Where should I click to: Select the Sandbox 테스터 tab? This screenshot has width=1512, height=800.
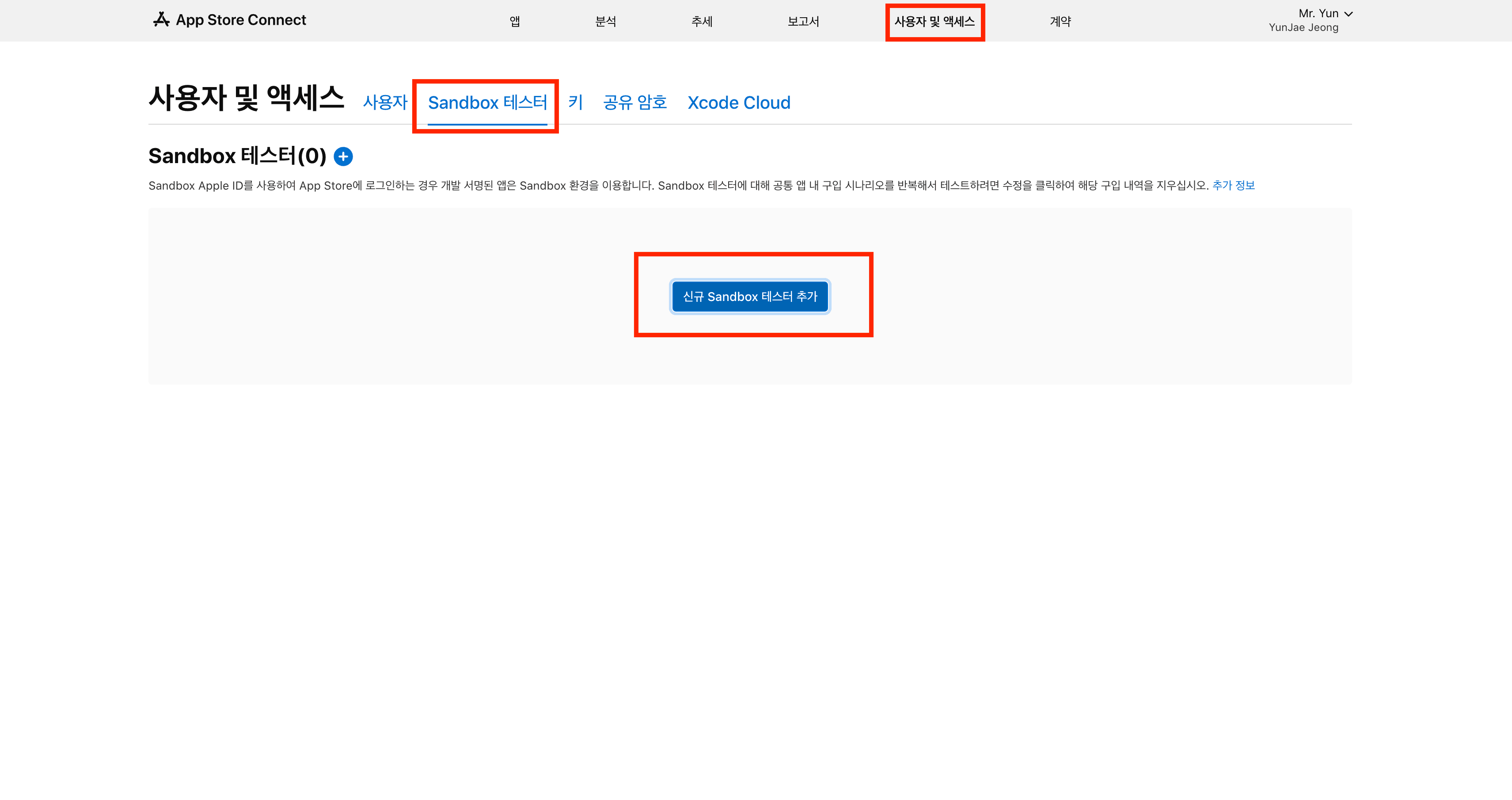tap(487, 103)
